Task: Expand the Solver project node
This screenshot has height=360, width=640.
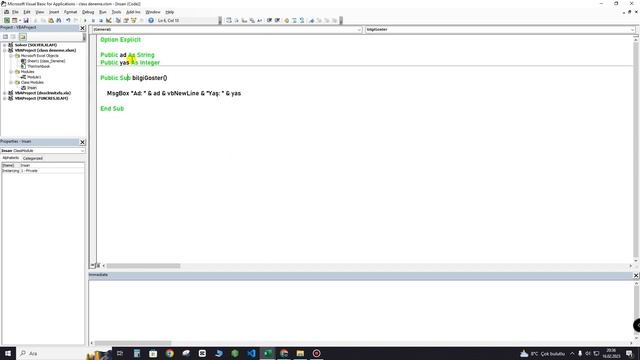Action: tap(4, 45)
